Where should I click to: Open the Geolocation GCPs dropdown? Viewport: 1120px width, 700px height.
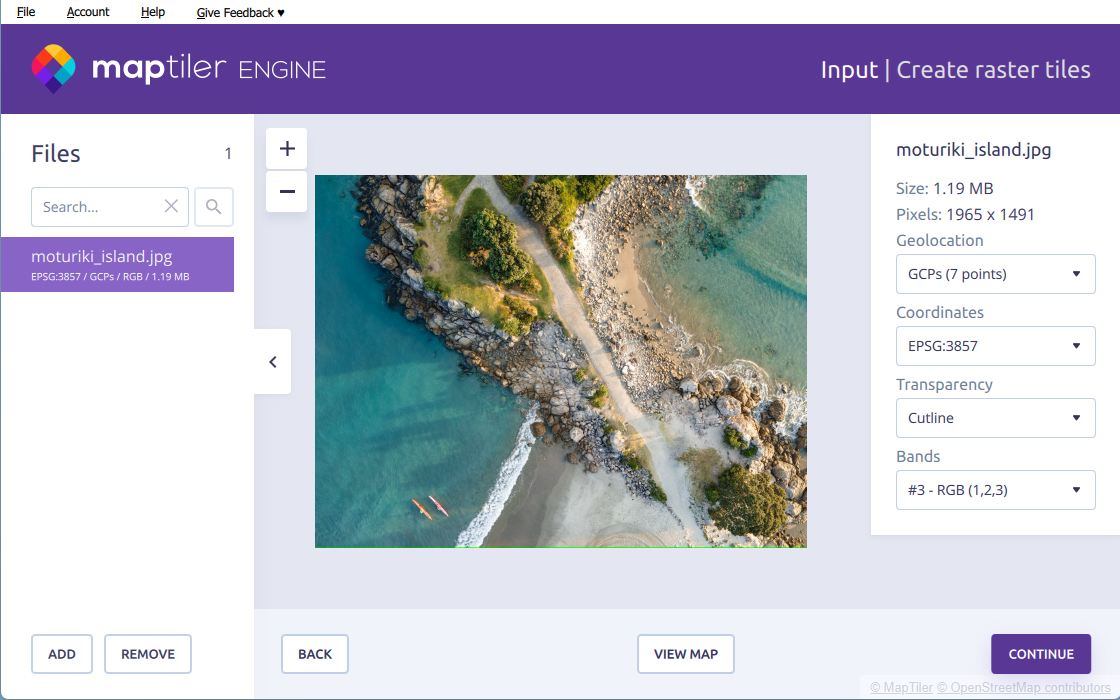(995, 274)
